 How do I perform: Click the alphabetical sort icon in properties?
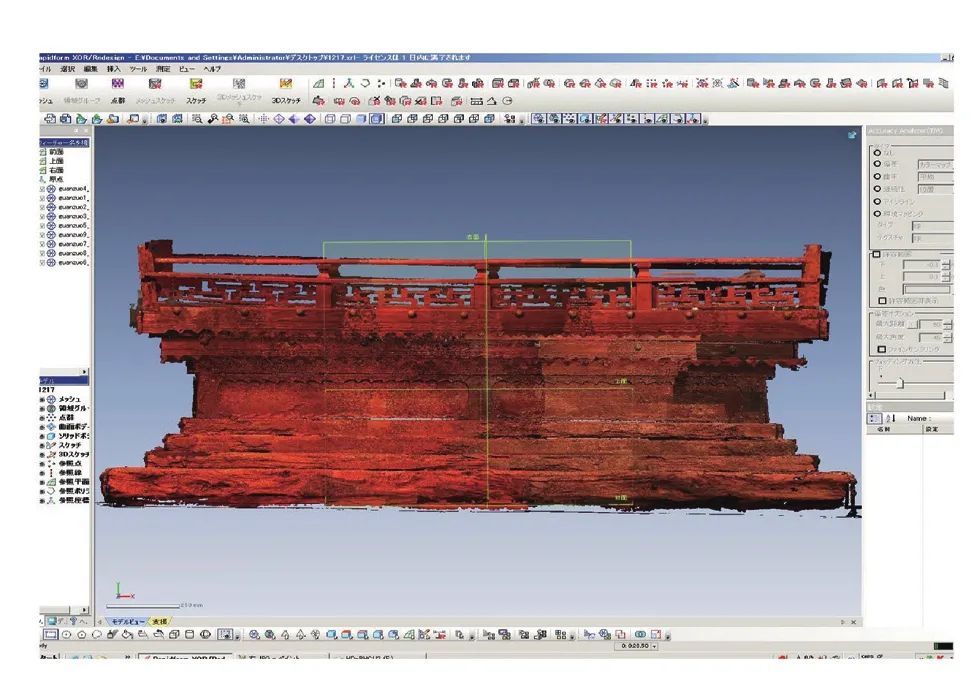click(x=890, y=418)
